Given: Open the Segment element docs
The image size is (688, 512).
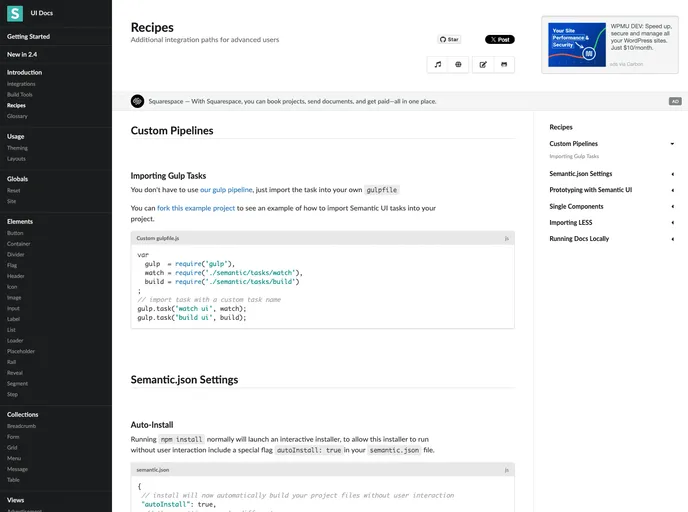Looking at the screenshot, I should [x=18, y=383].
